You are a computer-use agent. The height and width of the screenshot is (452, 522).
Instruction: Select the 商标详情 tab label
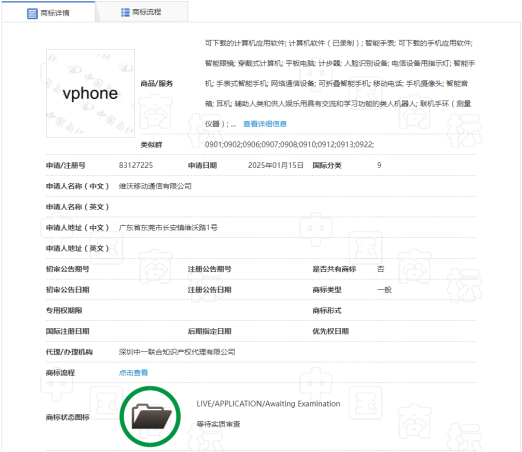click(55, 13)
